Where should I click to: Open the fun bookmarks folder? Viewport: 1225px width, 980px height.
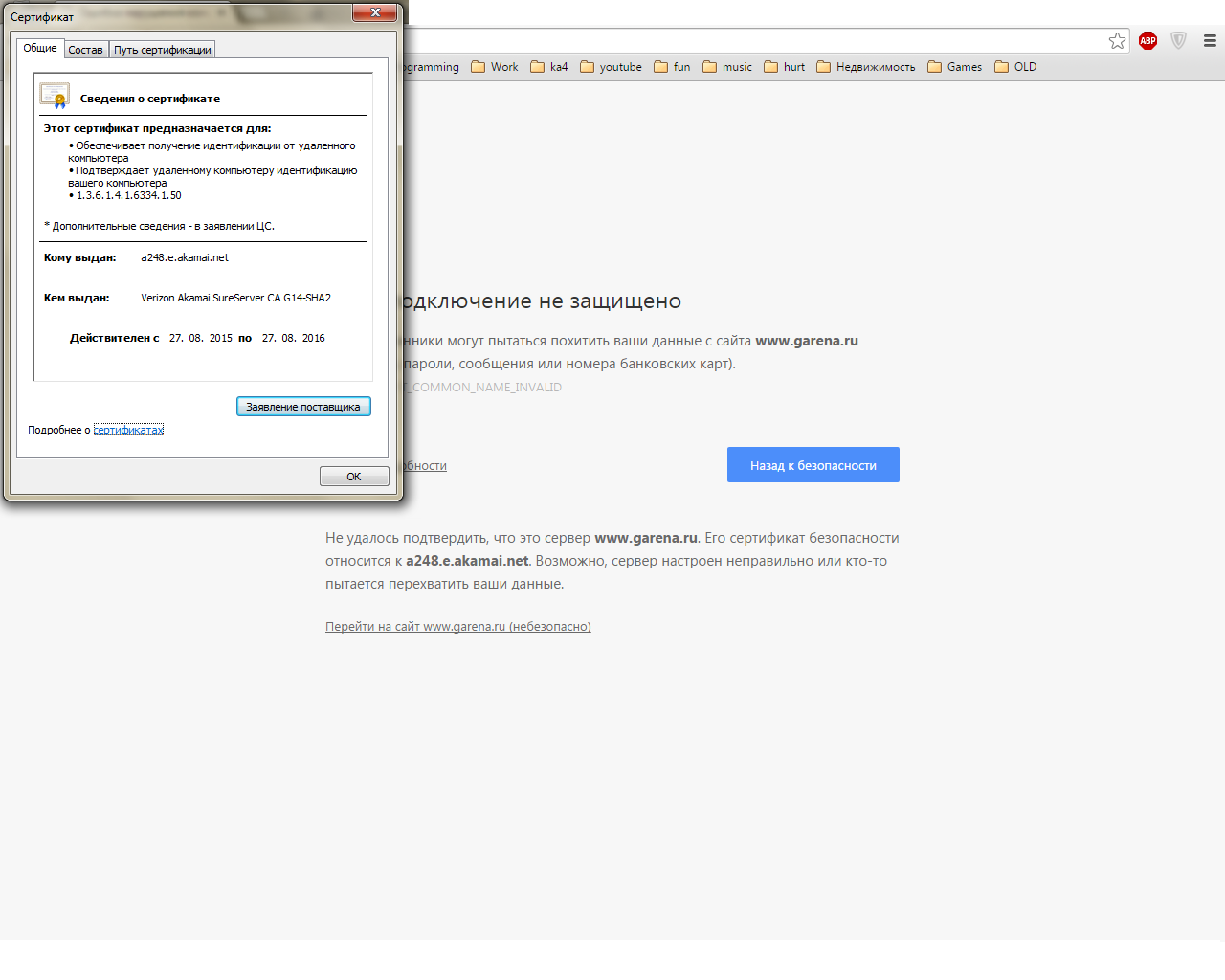pos(672,67)
